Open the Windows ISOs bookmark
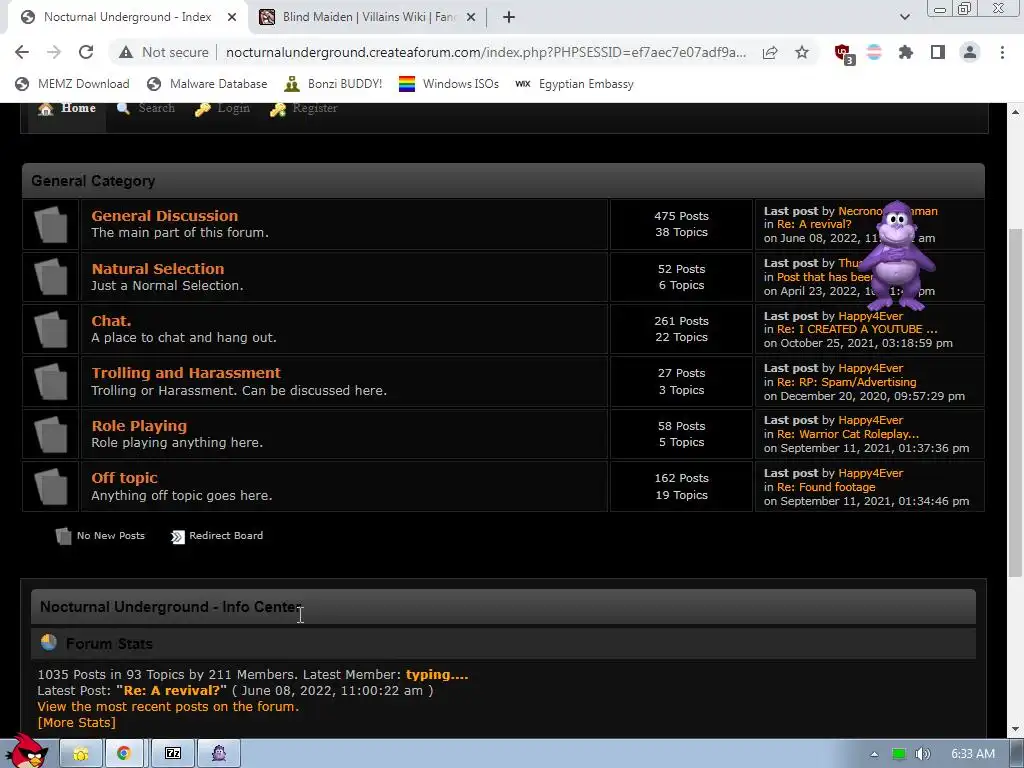 tap(449, 84)
